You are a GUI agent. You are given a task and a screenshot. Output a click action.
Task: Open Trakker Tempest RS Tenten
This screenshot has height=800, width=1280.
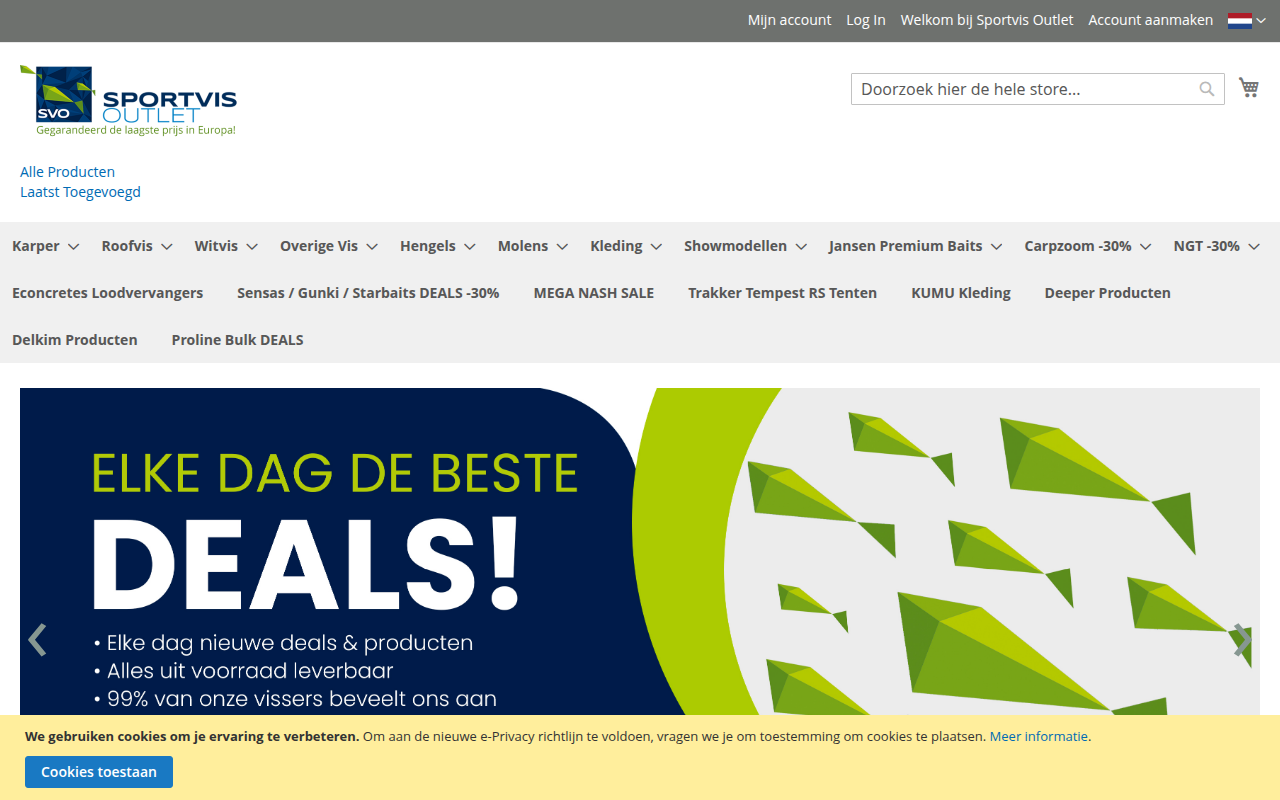[782, 293]
